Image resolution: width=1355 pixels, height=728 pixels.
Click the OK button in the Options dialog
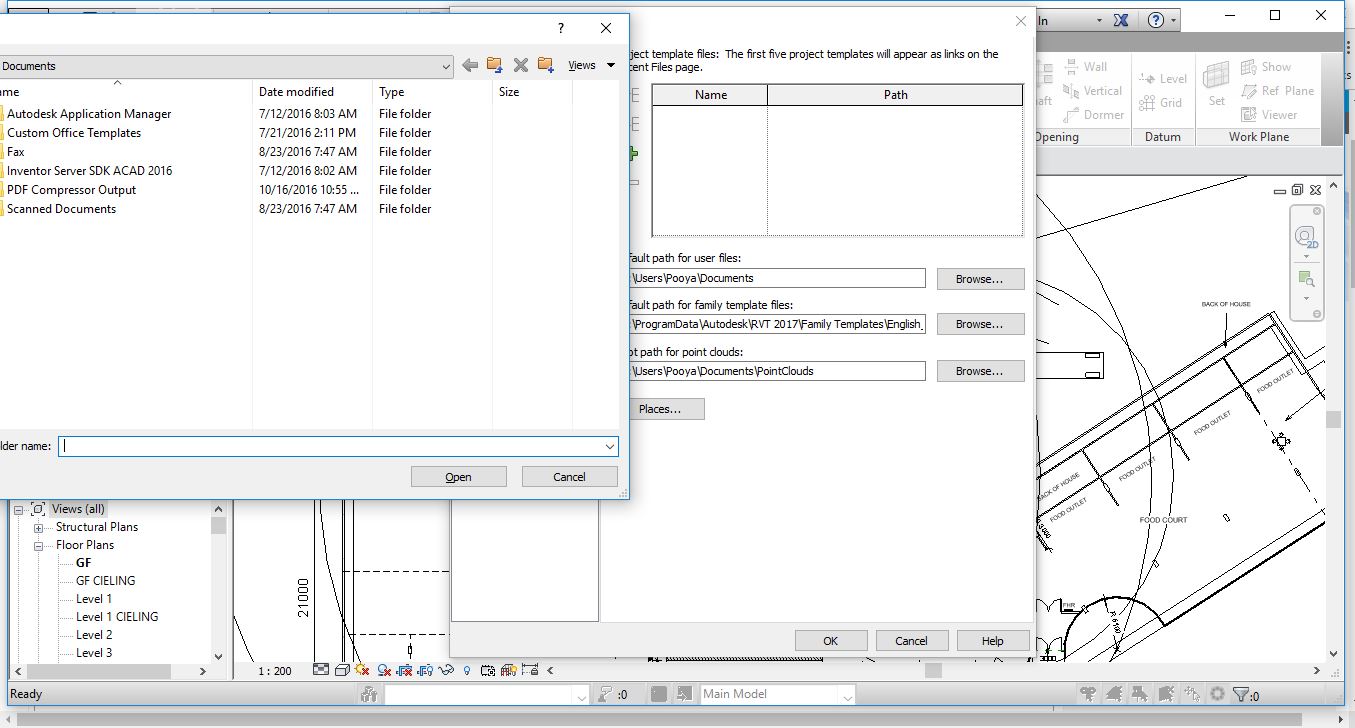[830, 640]
